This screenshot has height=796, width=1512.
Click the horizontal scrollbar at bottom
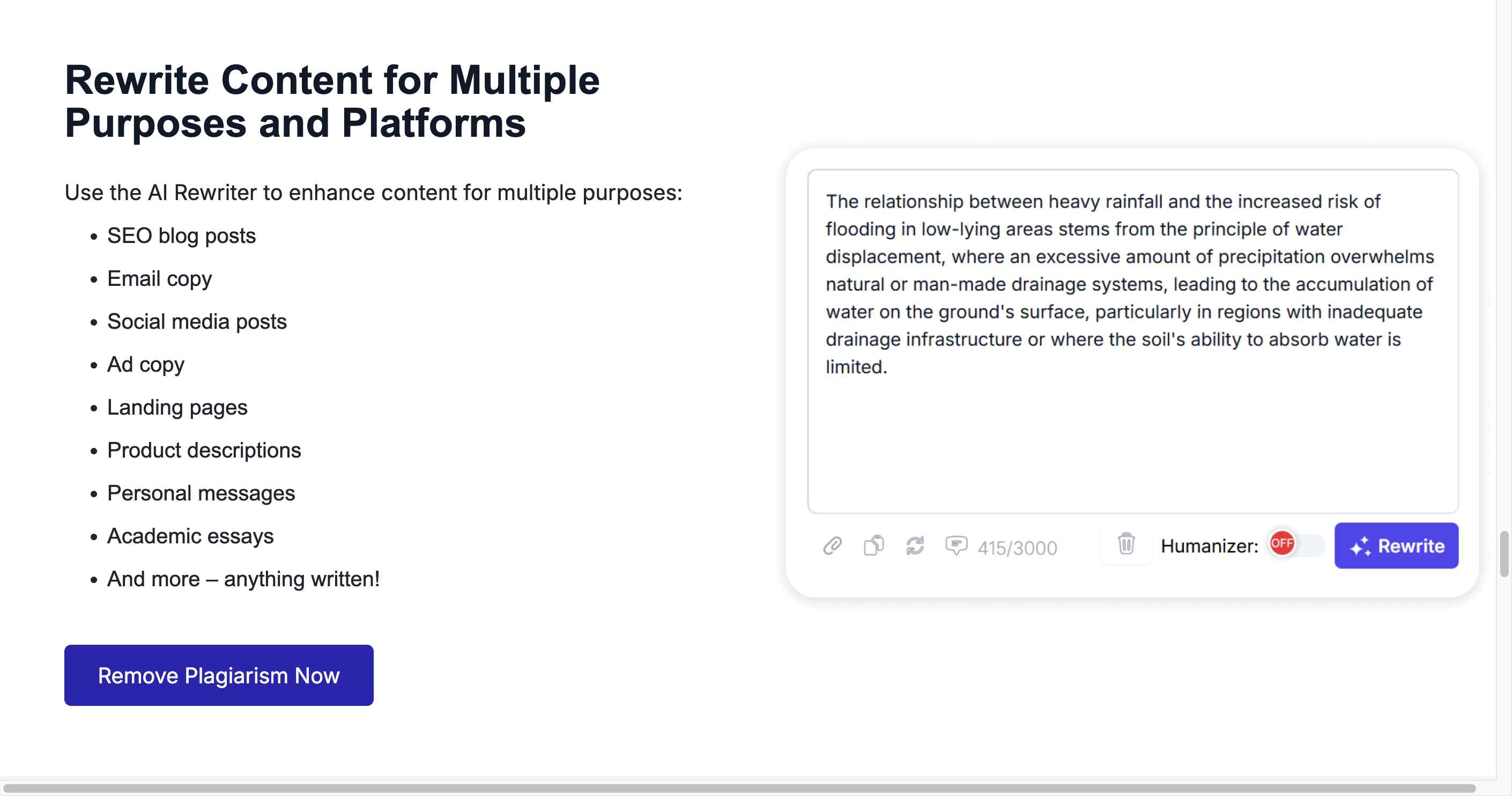pyautogui.click(x=738, y=788)
